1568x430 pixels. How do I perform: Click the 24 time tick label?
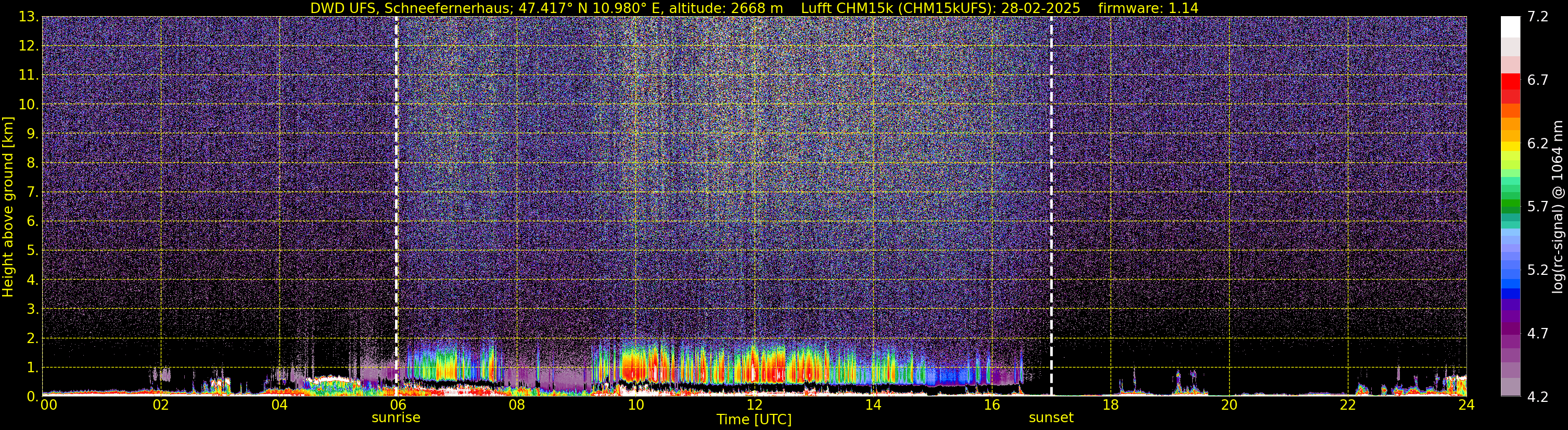pyautogui.click(x=1467, y=405)
